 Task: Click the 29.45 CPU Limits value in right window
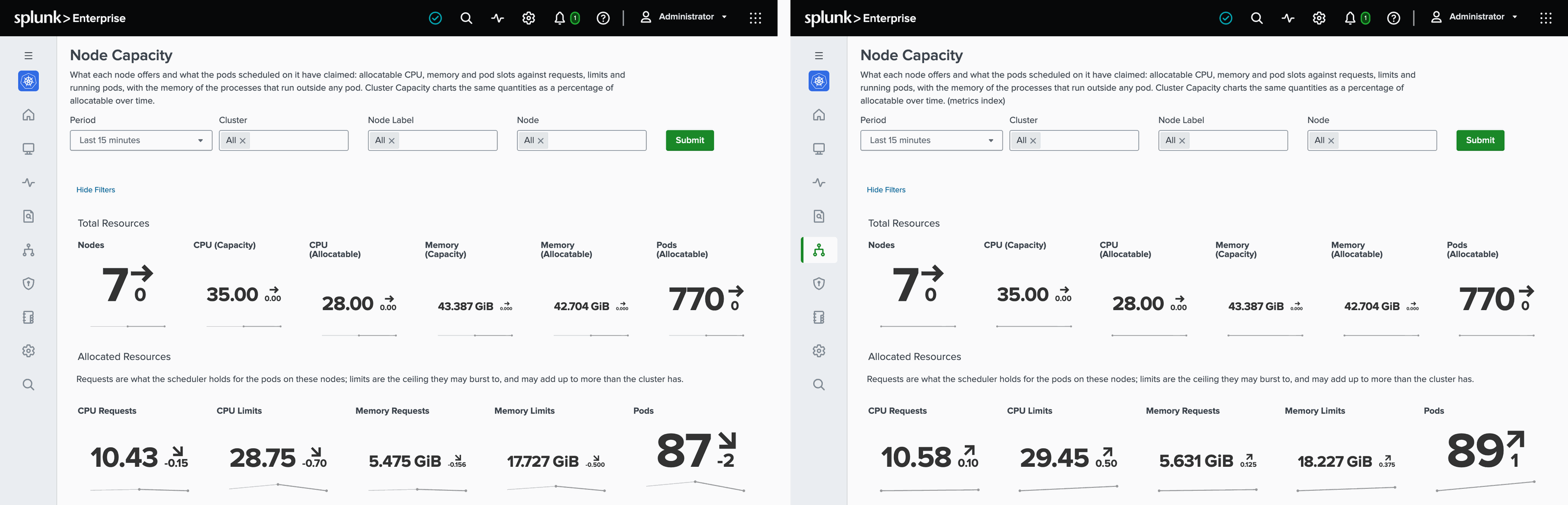coord(1054,457)
